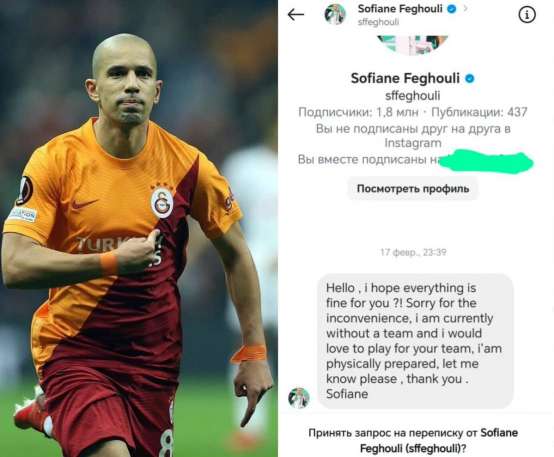Tap the Подписчики 1,8 млн follower count
The image size is (554, 457).
point(358,112)
